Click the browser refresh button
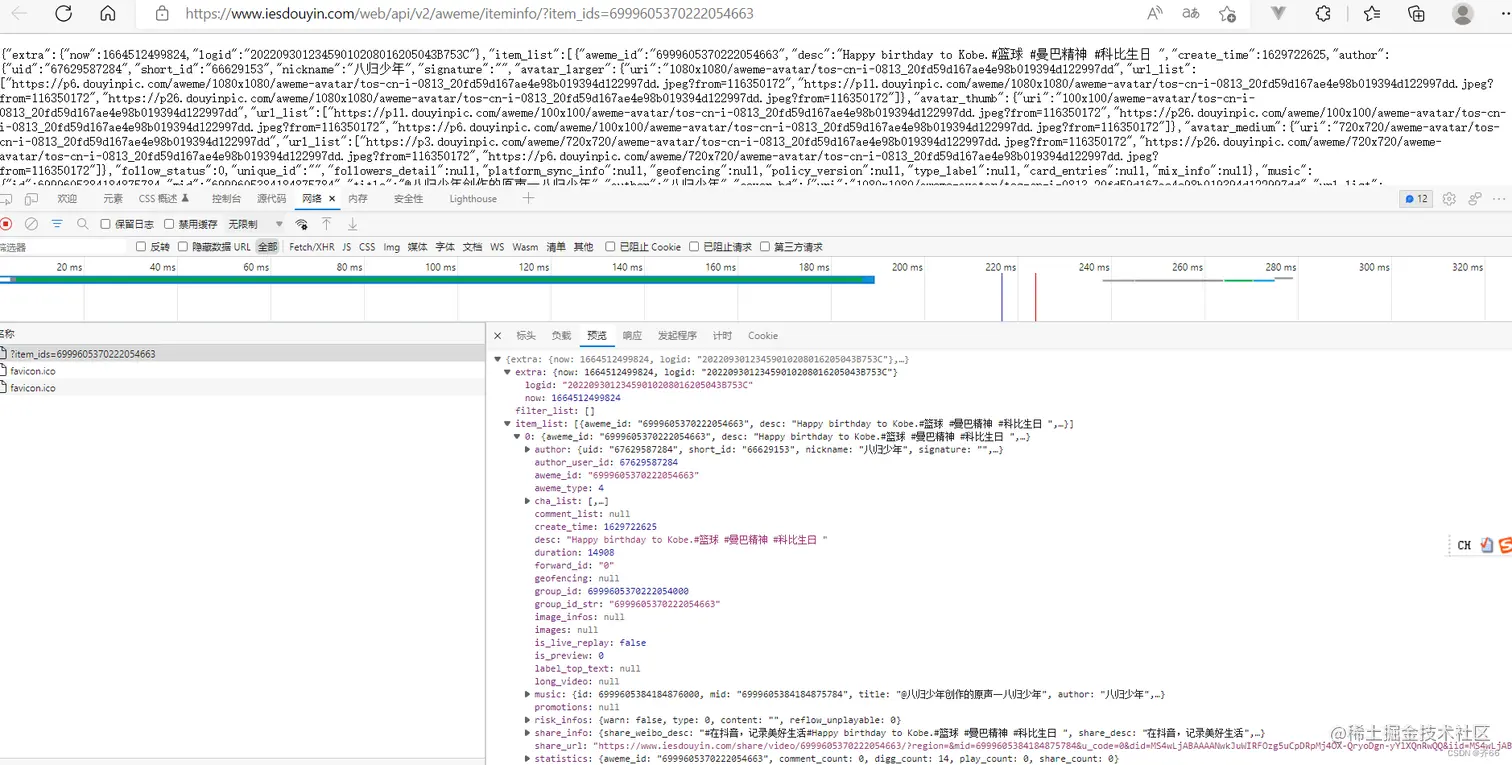Viewport: 1512px width, 765px height. point(64,14)
